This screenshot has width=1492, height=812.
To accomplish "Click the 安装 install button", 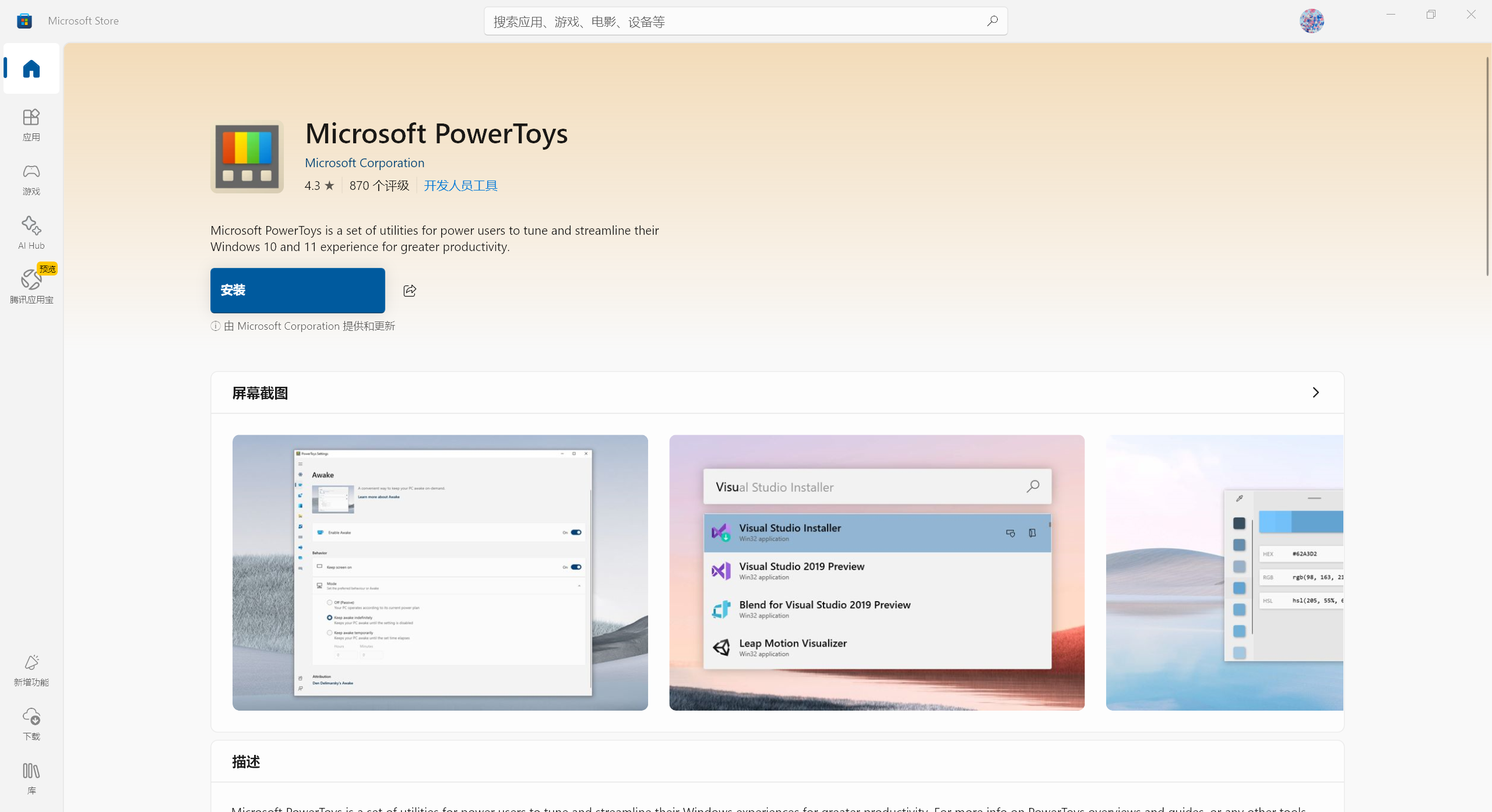I will [297, 290].
